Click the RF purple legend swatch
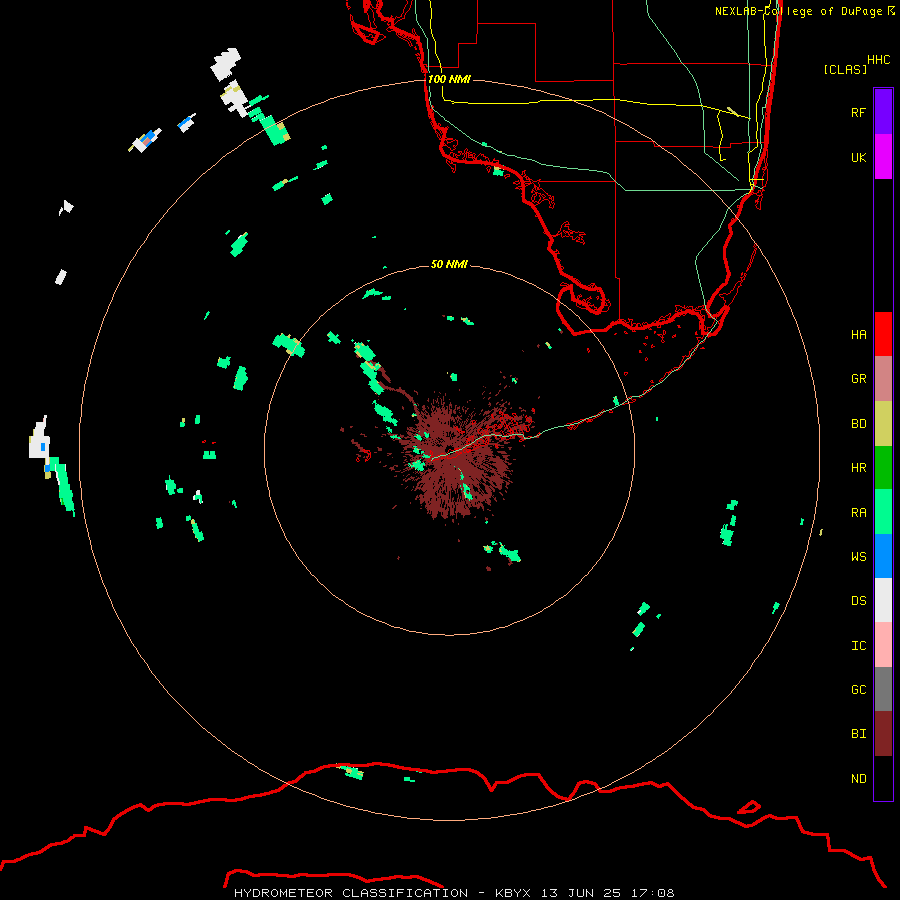 tap(883, 112)
